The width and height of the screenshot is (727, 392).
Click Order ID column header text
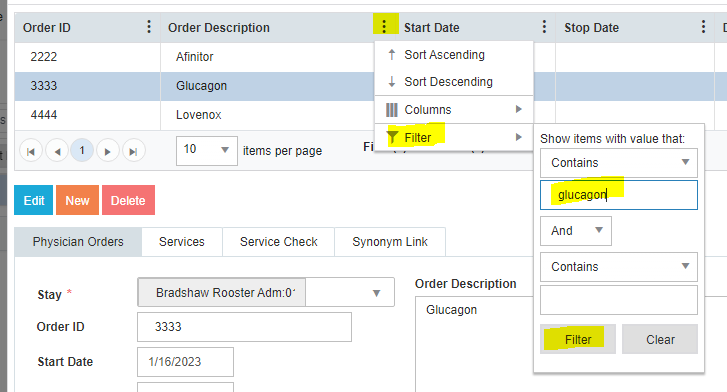47,28
